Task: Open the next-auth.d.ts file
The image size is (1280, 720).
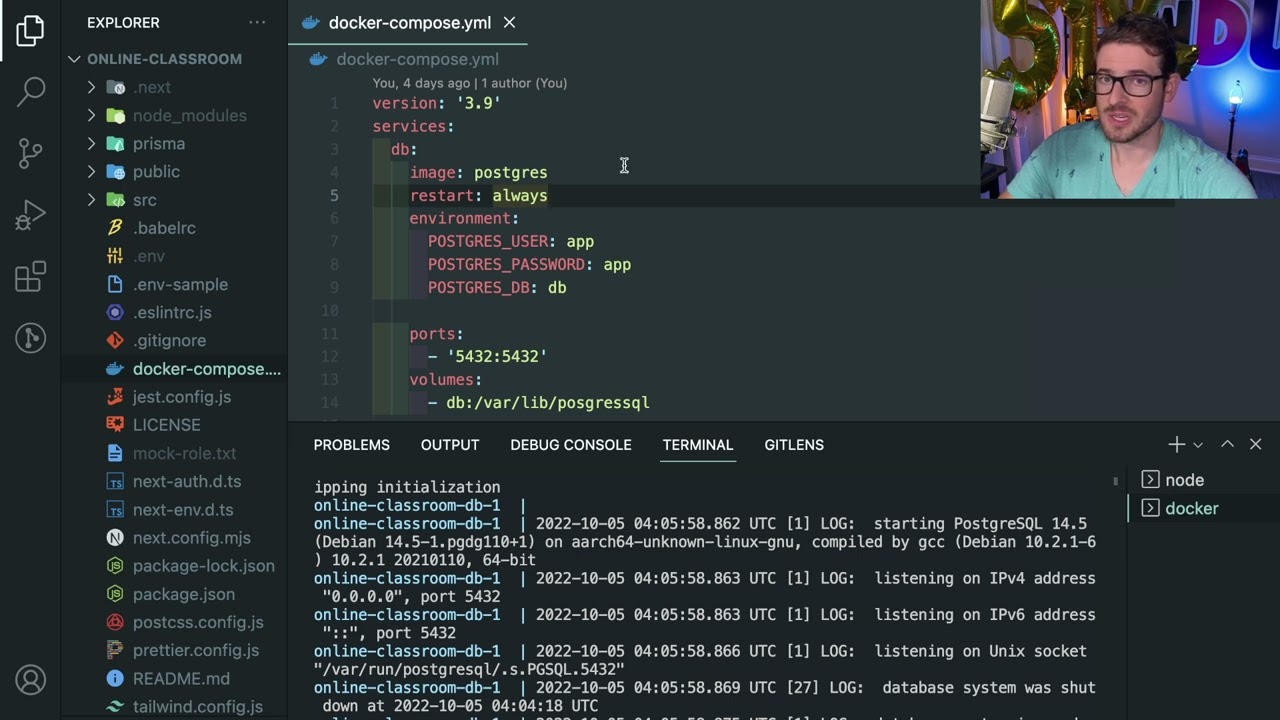Action: pos(187,481)
